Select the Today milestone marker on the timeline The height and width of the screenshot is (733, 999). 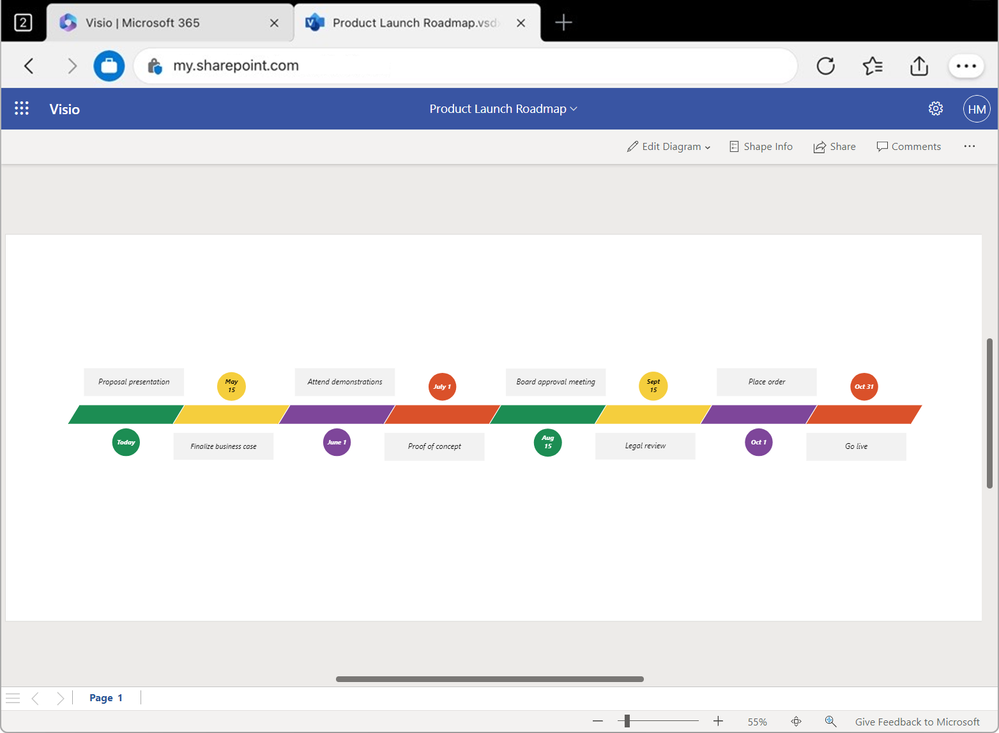coord(125,442)
